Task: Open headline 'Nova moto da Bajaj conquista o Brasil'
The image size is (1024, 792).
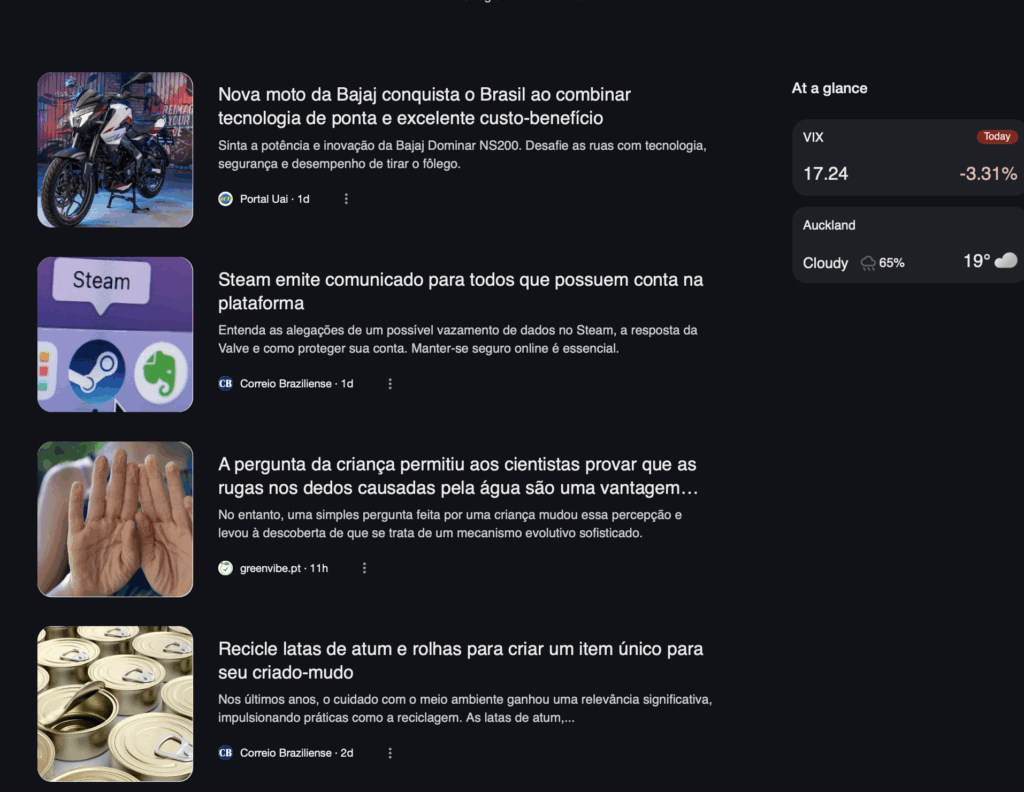Action: pos(424,106)
